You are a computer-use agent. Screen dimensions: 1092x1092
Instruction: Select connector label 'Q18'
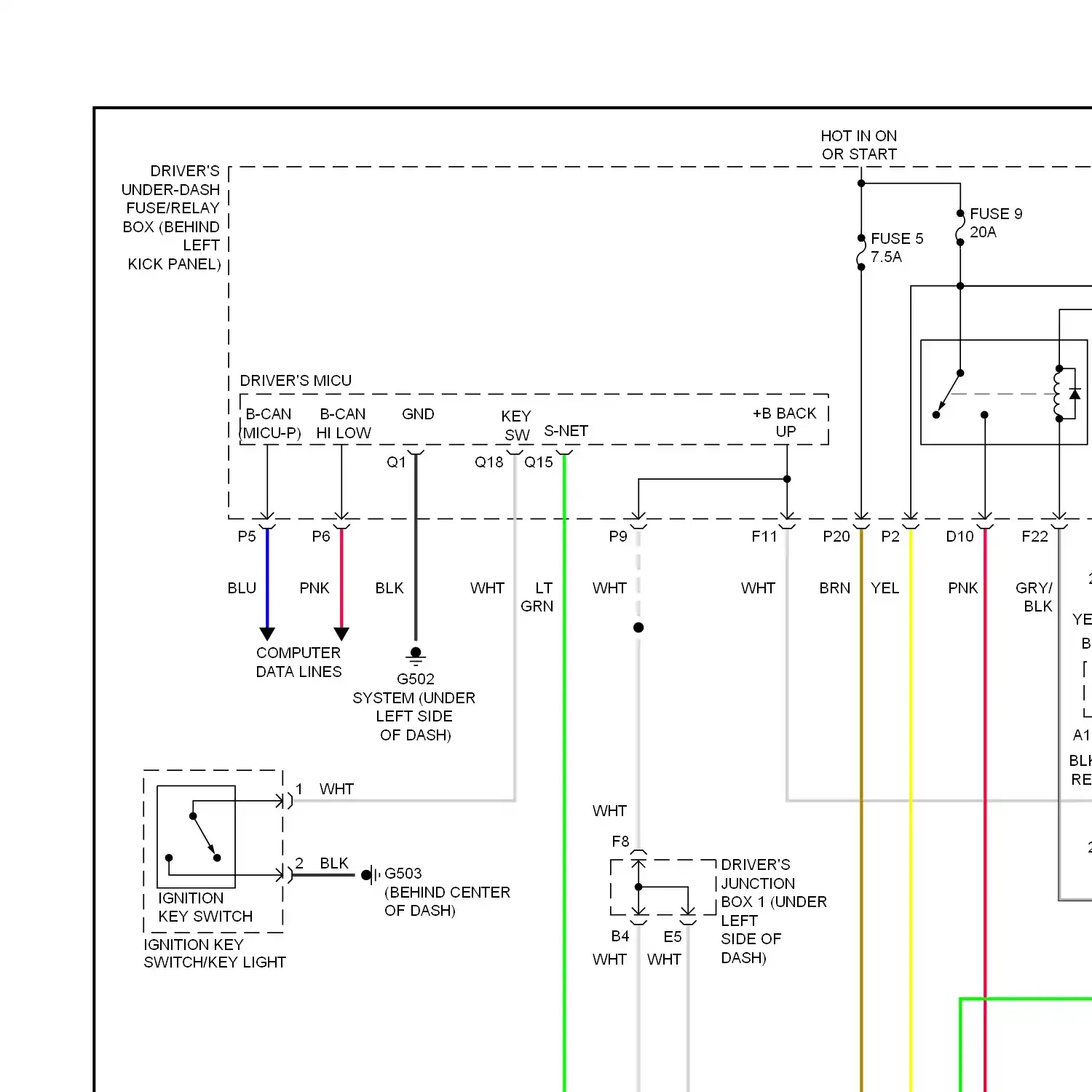[488, 462]
